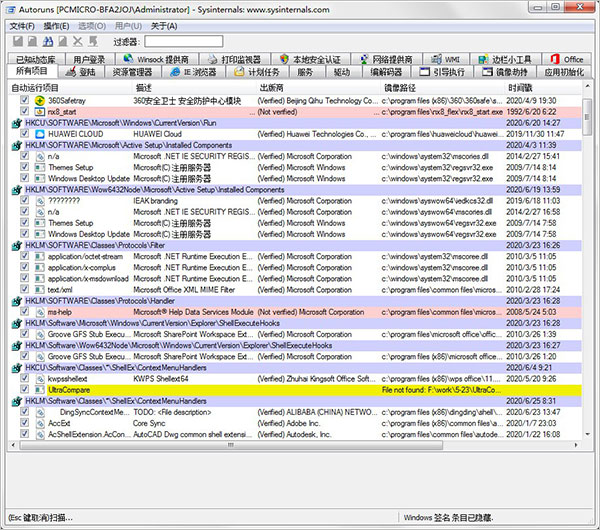The width and height of the screenshot is (600, 530).
Task: Click the vertical scrollbar down arrow
Action: (587, 434)
